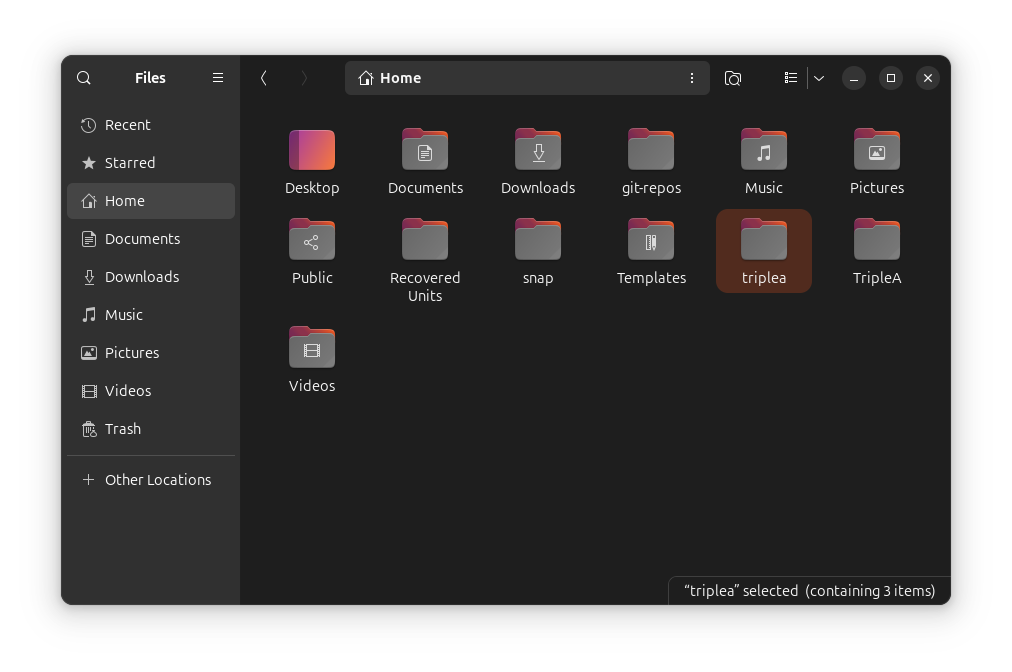This screenshot has height=672, width=1012.
Task: Select the capitalized TripleA folder icon
Action: [876, 239]
